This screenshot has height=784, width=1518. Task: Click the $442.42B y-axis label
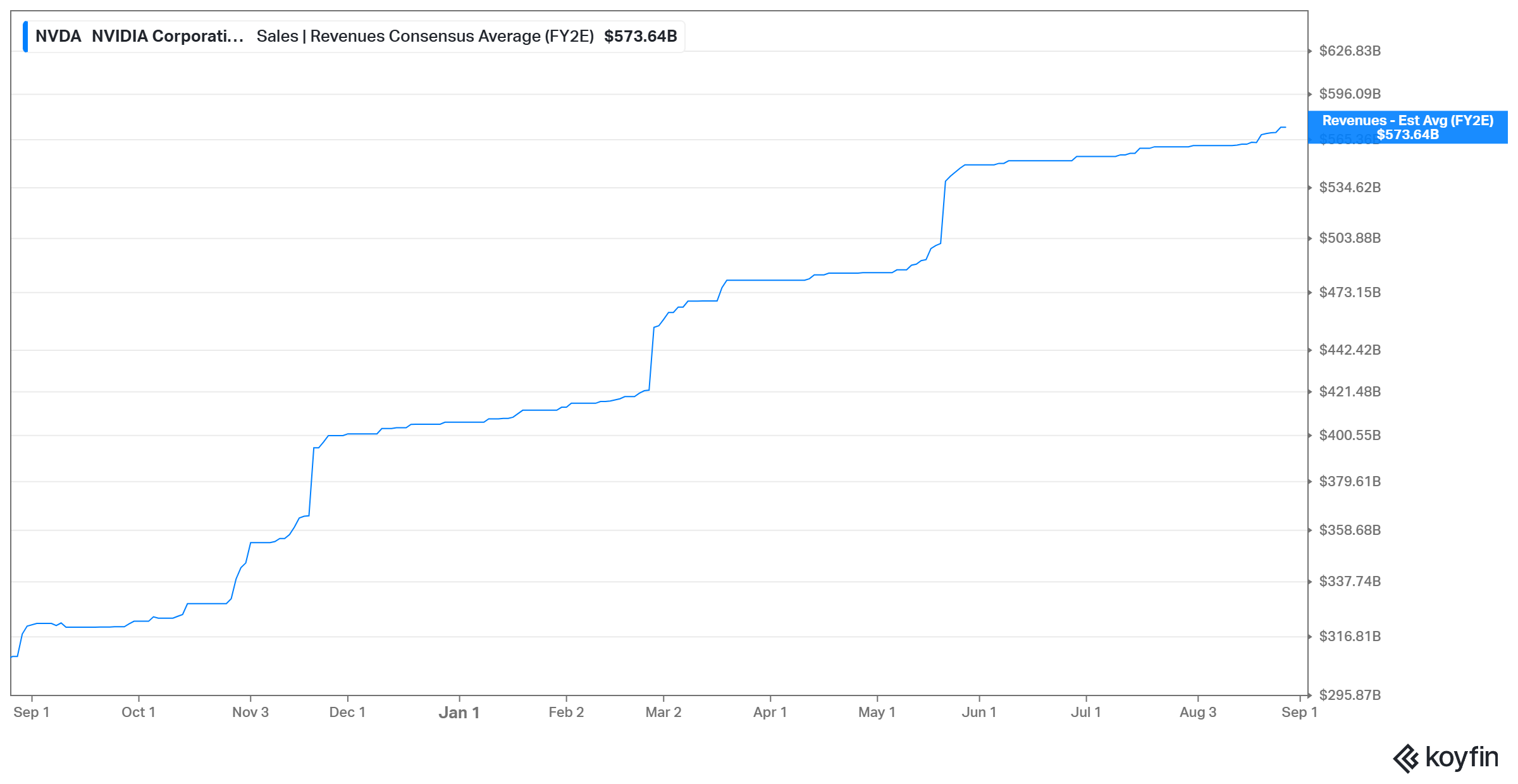point(1350,350)
